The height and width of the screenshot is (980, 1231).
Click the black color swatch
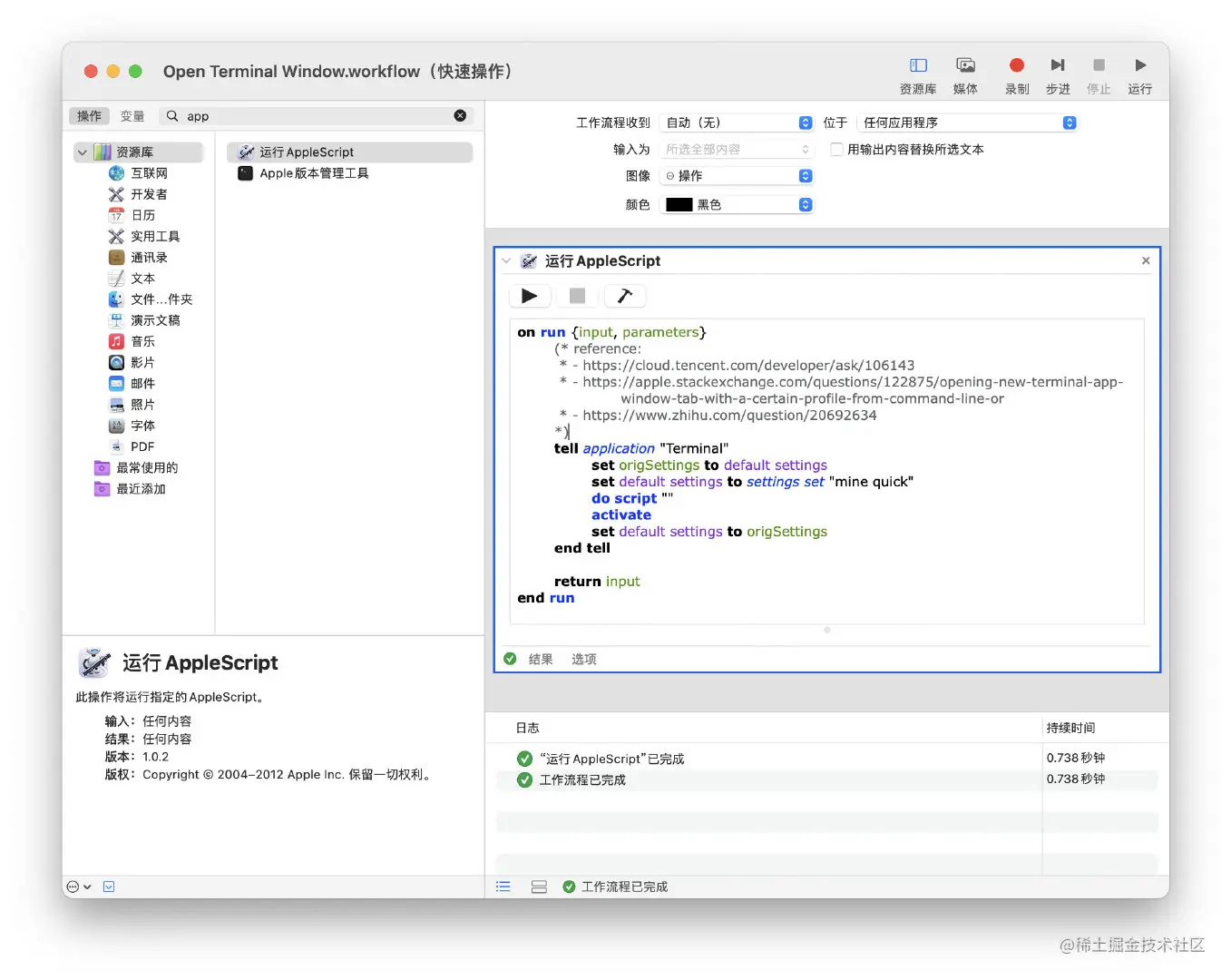(679, 204)
